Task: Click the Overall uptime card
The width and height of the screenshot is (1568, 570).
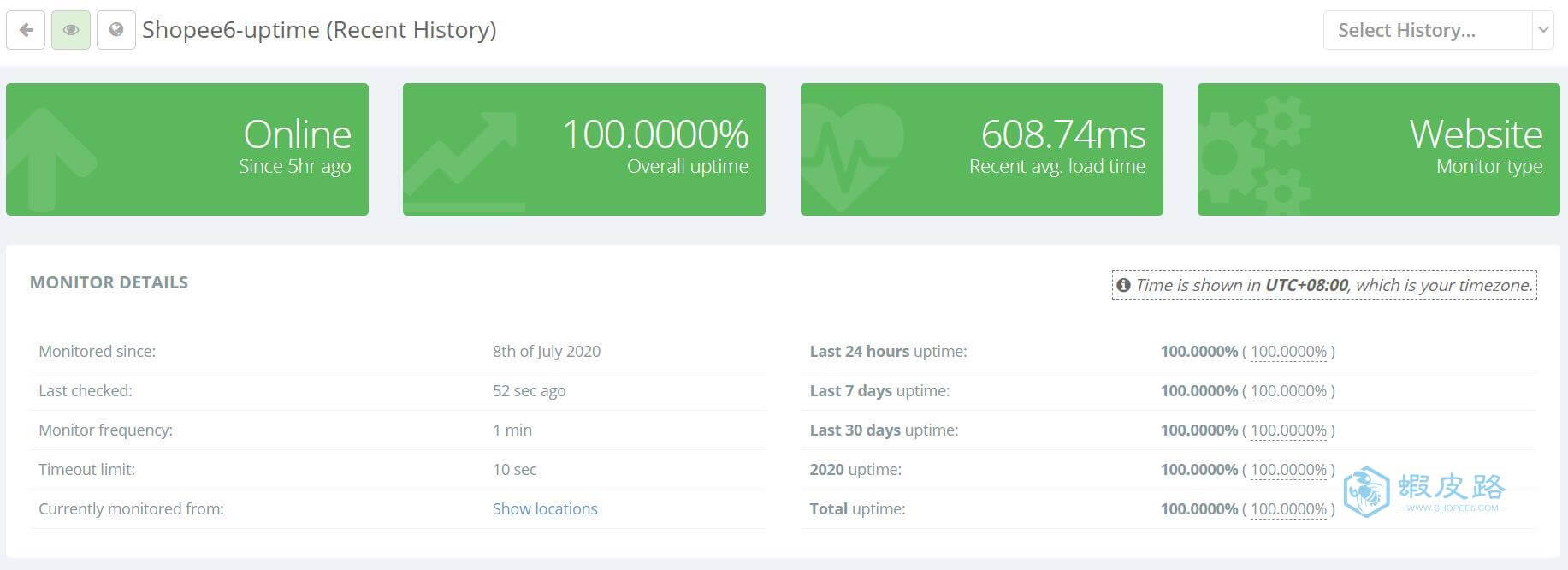Action: click(x=584, y=149)
